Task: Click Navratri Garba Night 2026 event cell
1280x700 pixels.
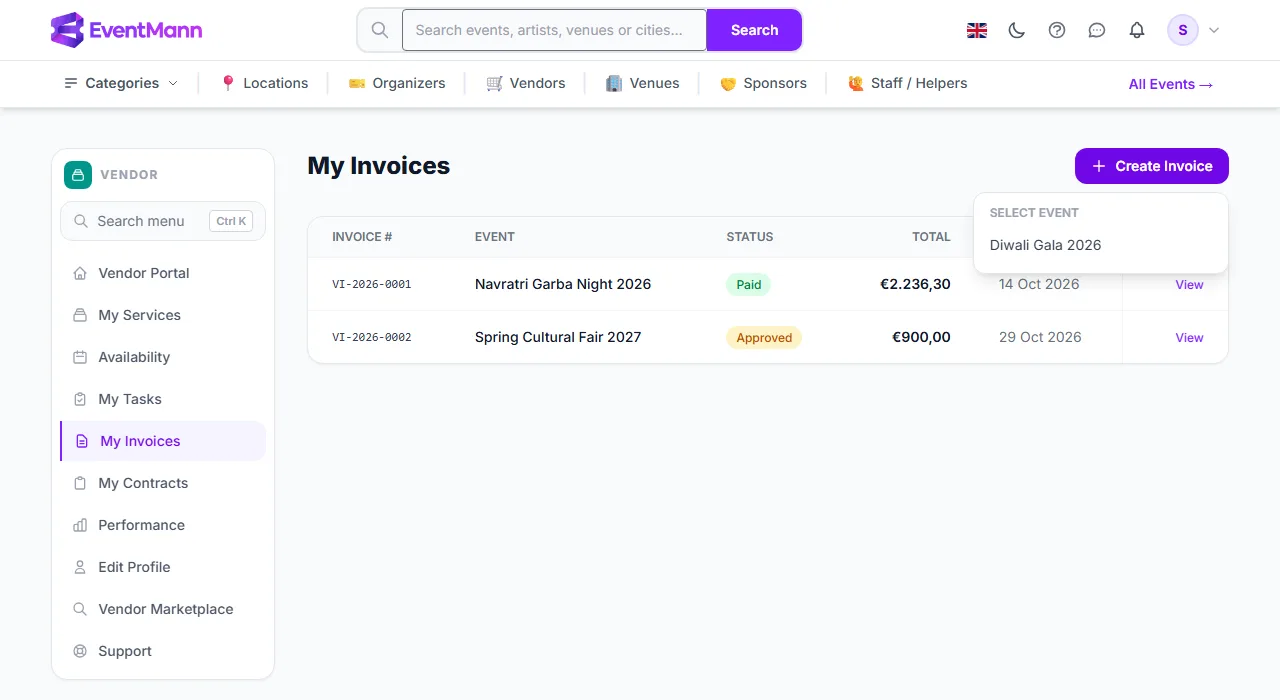Action: 563,284
